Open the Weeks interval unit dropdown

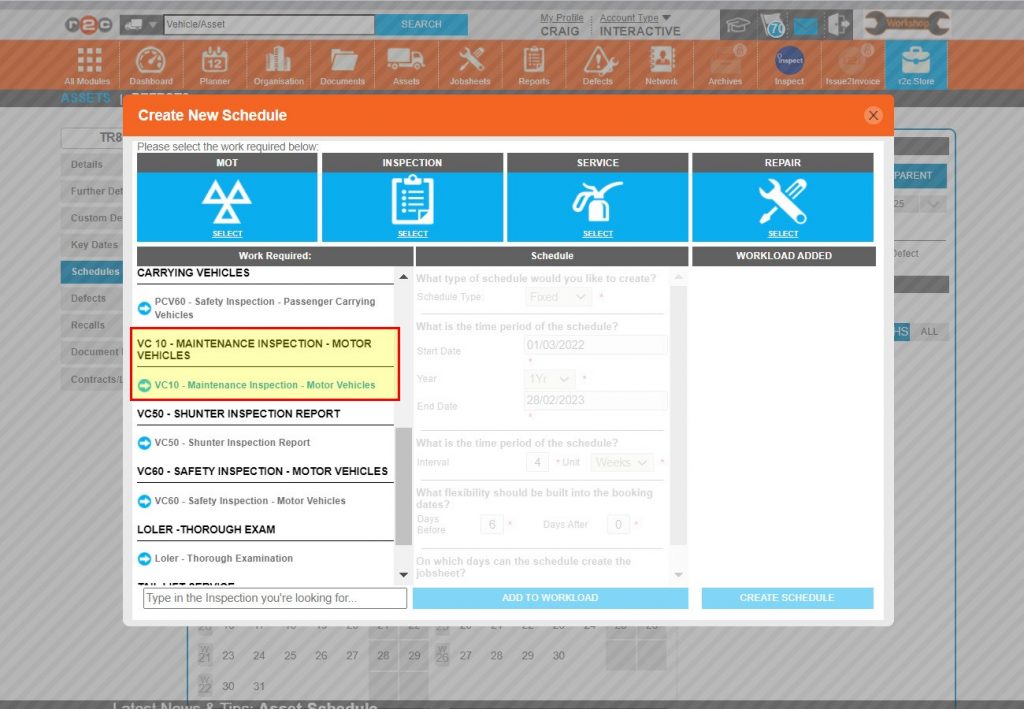pos(621,462)
